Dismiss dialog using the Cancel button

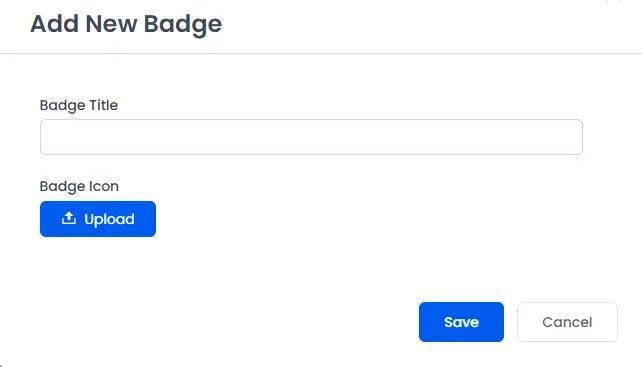pyautogui.click(x=567, y=322)
